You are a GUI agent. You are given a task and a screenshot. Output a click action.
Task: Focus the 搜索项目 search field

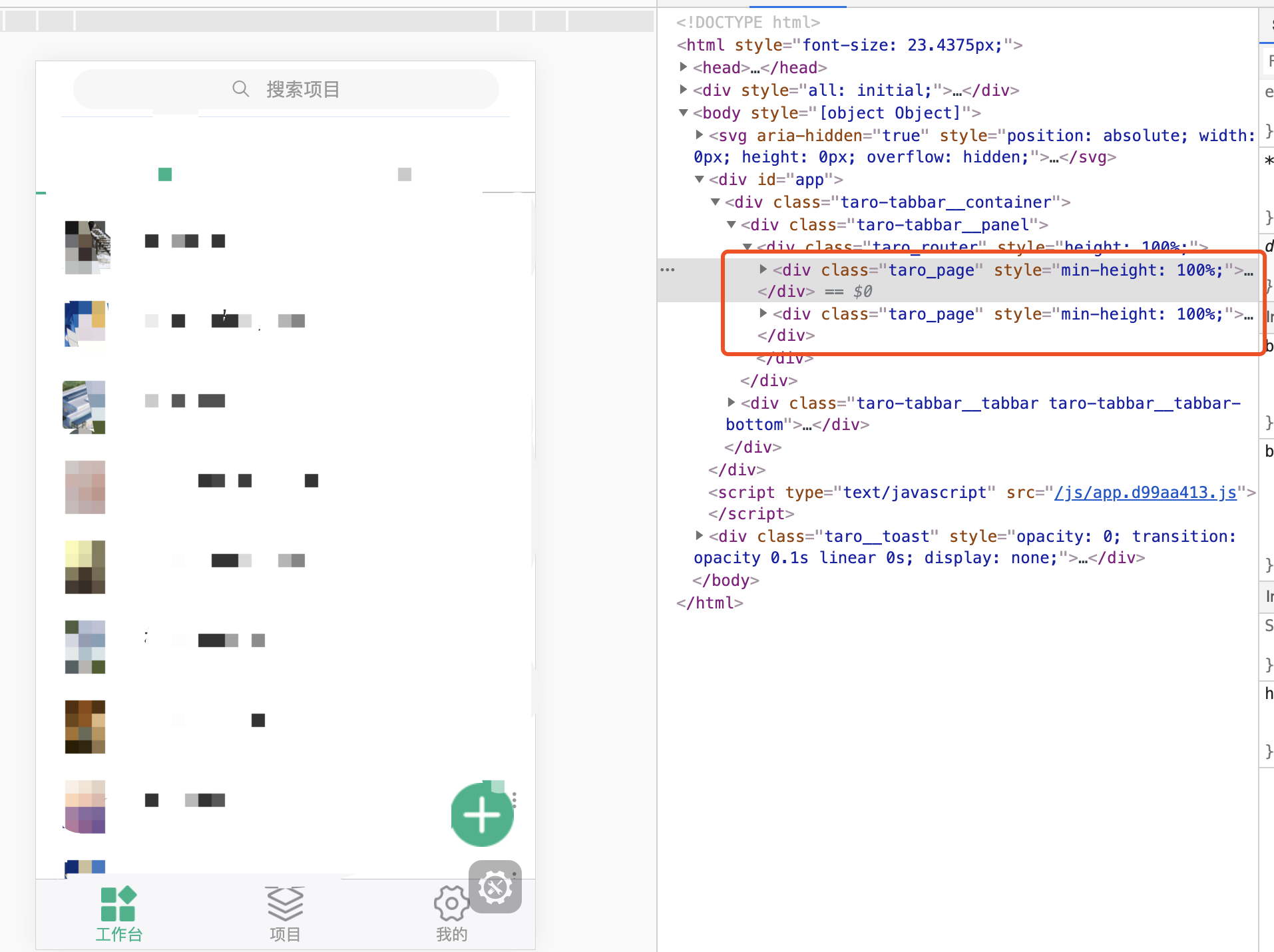coord(286,89)
